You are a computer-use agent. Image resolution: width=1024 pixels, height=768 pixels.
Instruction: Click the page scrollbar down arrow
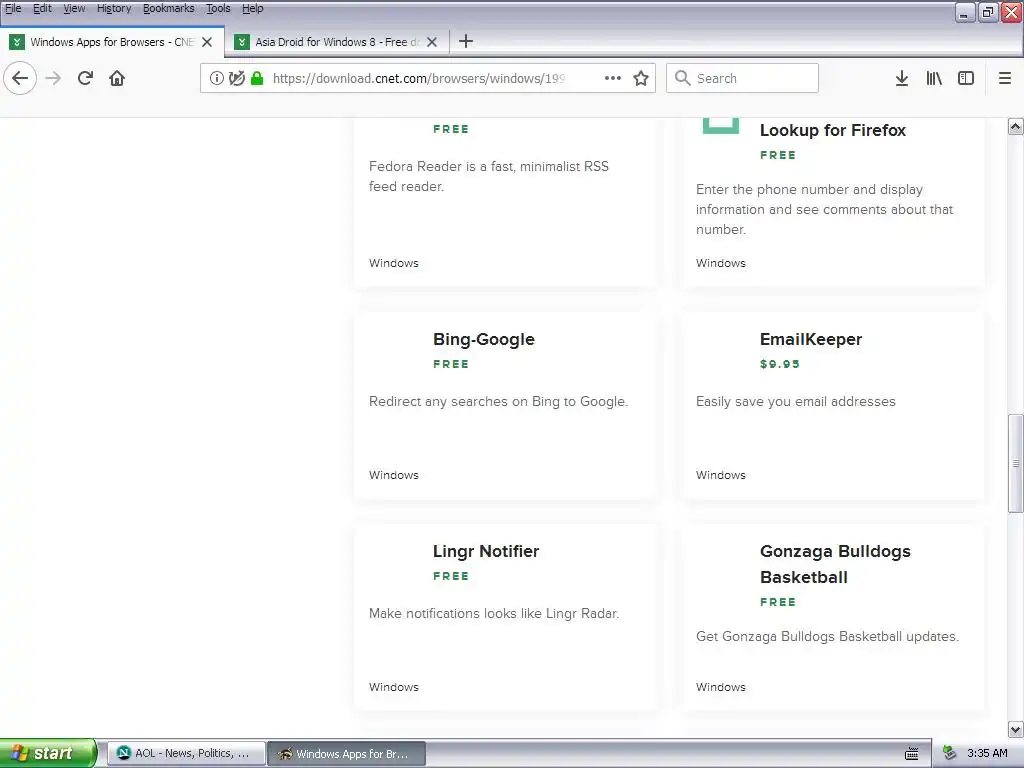[1016, 729]
